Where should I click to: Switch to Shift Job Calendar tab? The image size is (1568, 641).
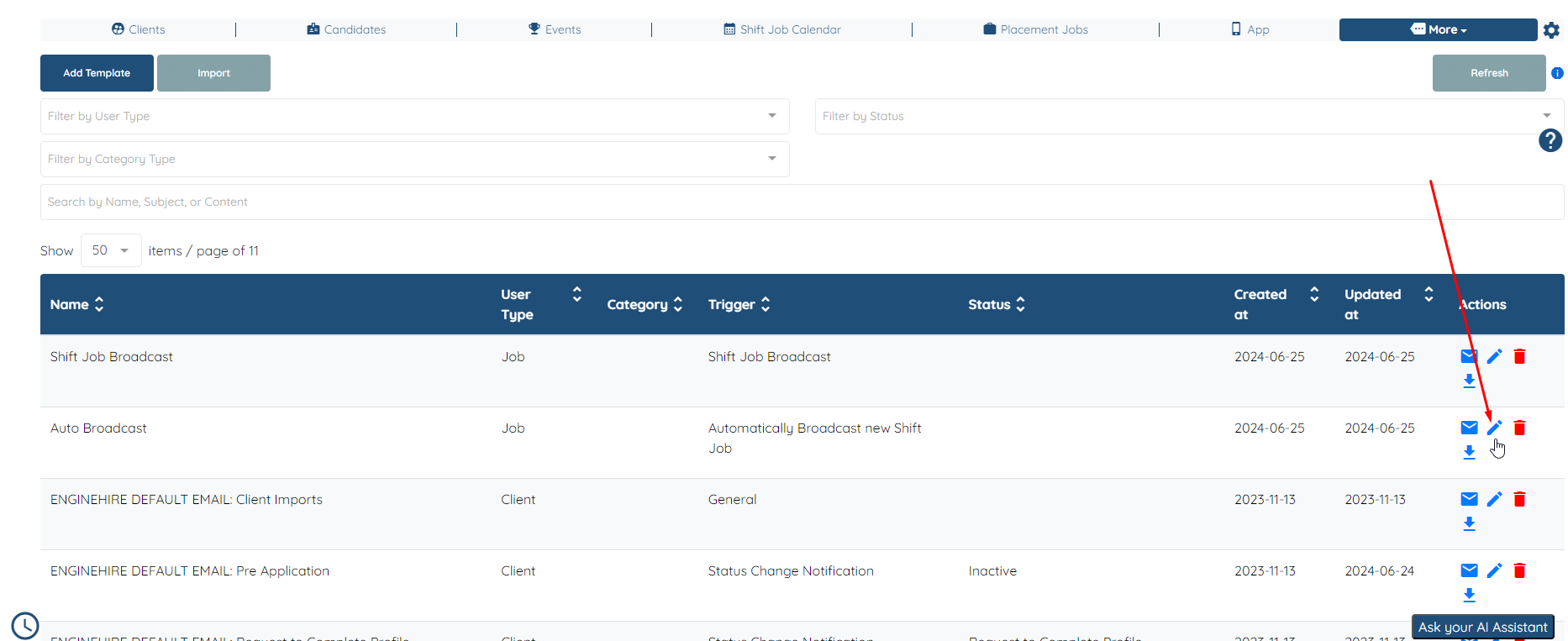pyautogui.click(x=782, y=29)
